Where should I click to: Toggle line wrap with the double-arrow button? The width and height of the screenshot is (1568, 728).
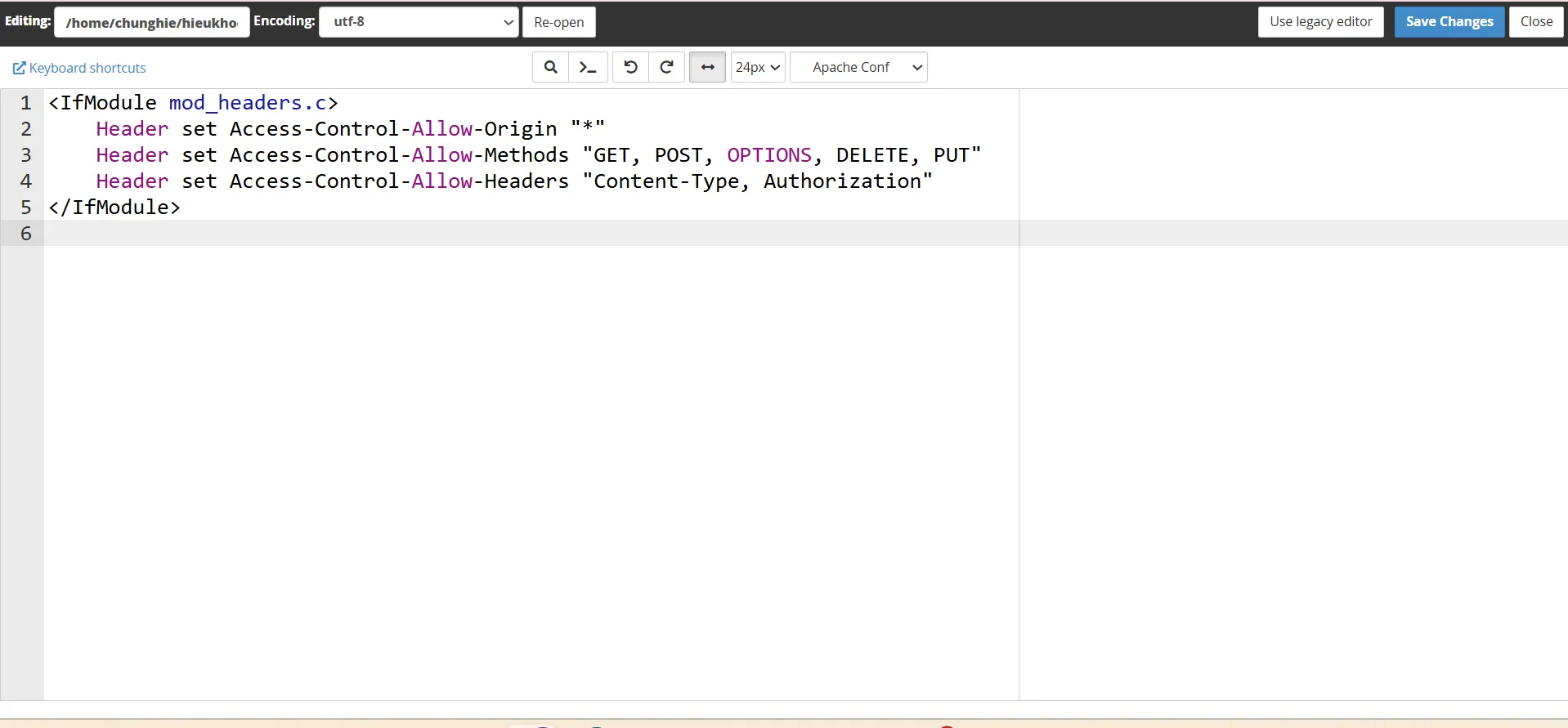tap(707, 67)
